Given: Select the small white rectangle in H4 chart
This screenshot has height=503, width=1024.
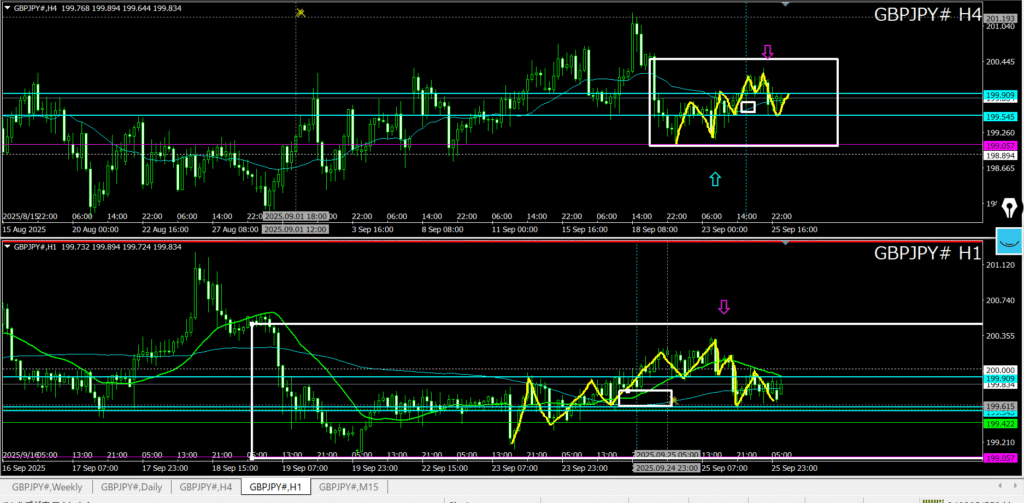Looking at the screenshot, I should (x=747, y=107).
